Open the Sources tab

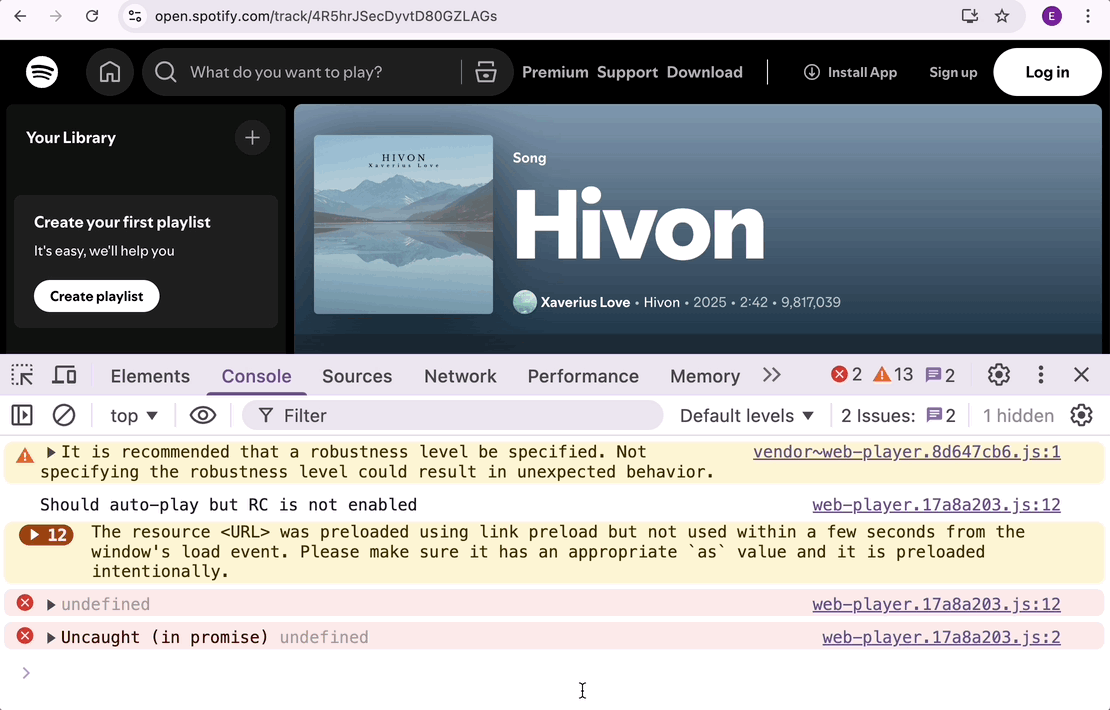357,376
